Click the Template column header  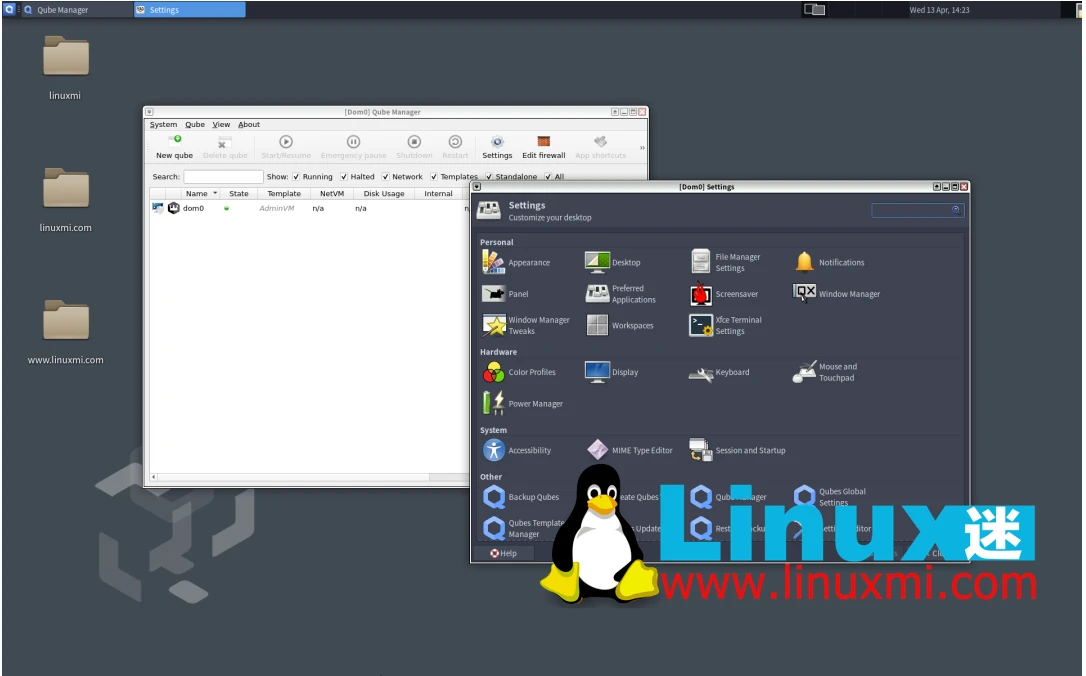(x=284, y=194)
